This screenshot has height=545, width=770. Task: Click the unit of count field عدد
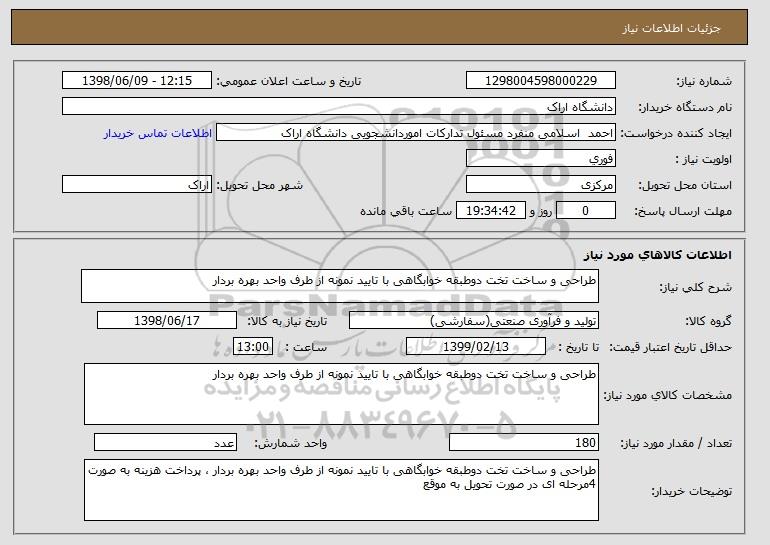[x=165, y=442]
